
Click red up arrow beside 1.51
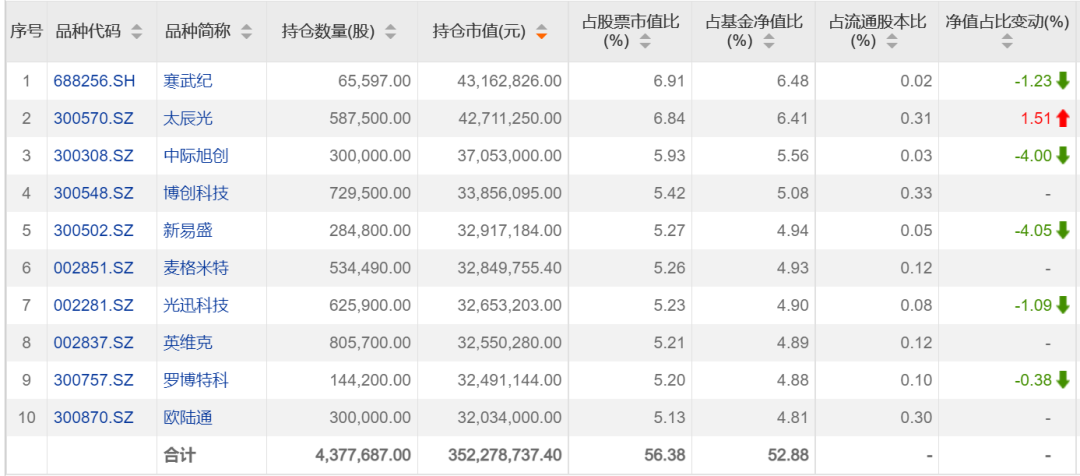coord(1063,118)
